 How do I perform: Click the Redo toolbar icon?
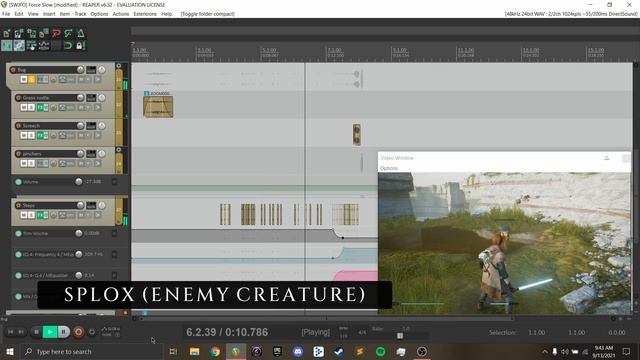pyautogui.click(x=69, y=33)
